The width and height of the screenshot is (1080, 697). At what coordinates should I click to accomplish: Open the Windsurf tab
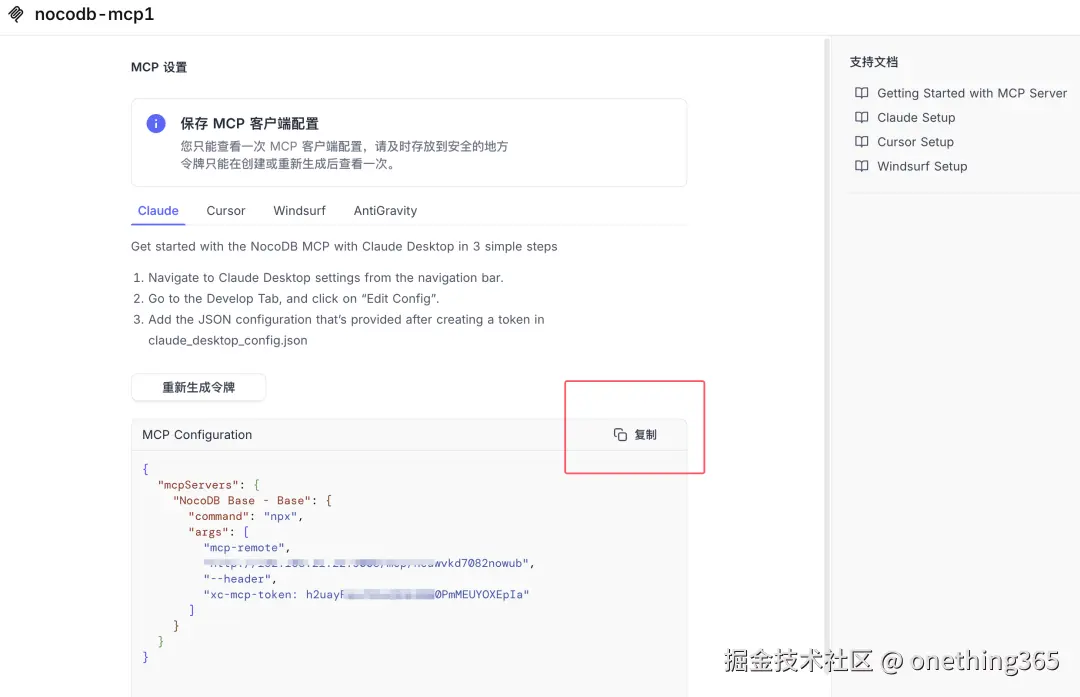pyautogui.click(x=299, y=211)
